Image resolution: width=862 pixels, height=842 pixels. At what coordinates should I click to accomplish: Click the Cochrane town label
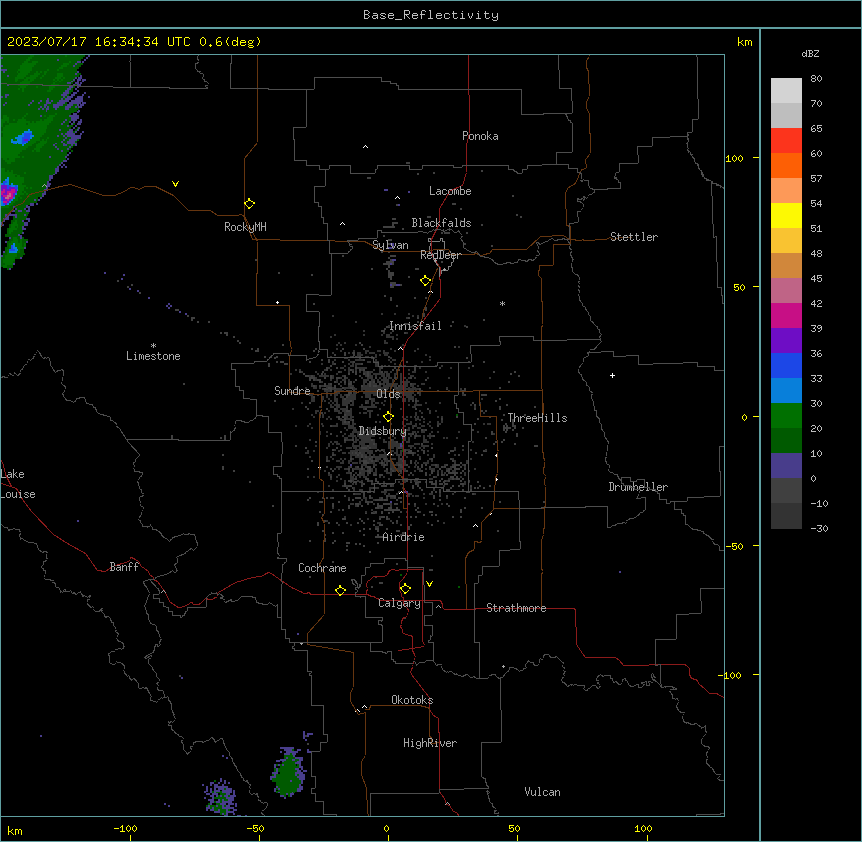point(322,568)
